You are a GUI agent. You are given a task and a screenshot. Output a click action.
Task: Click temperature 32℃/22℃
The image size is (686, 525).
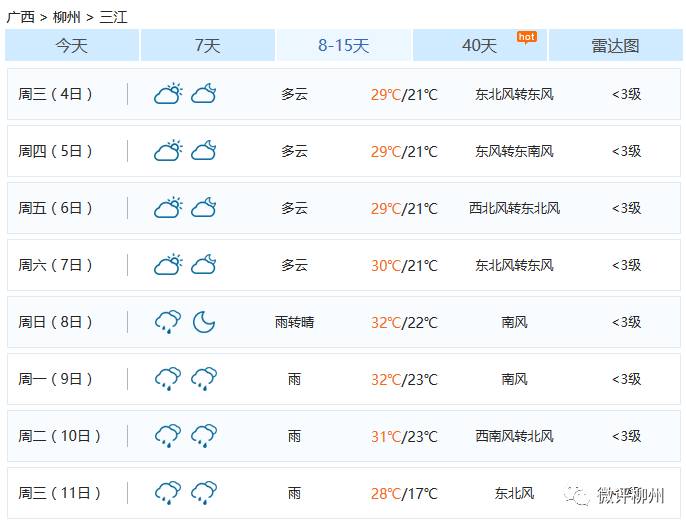tap(404, 322)
